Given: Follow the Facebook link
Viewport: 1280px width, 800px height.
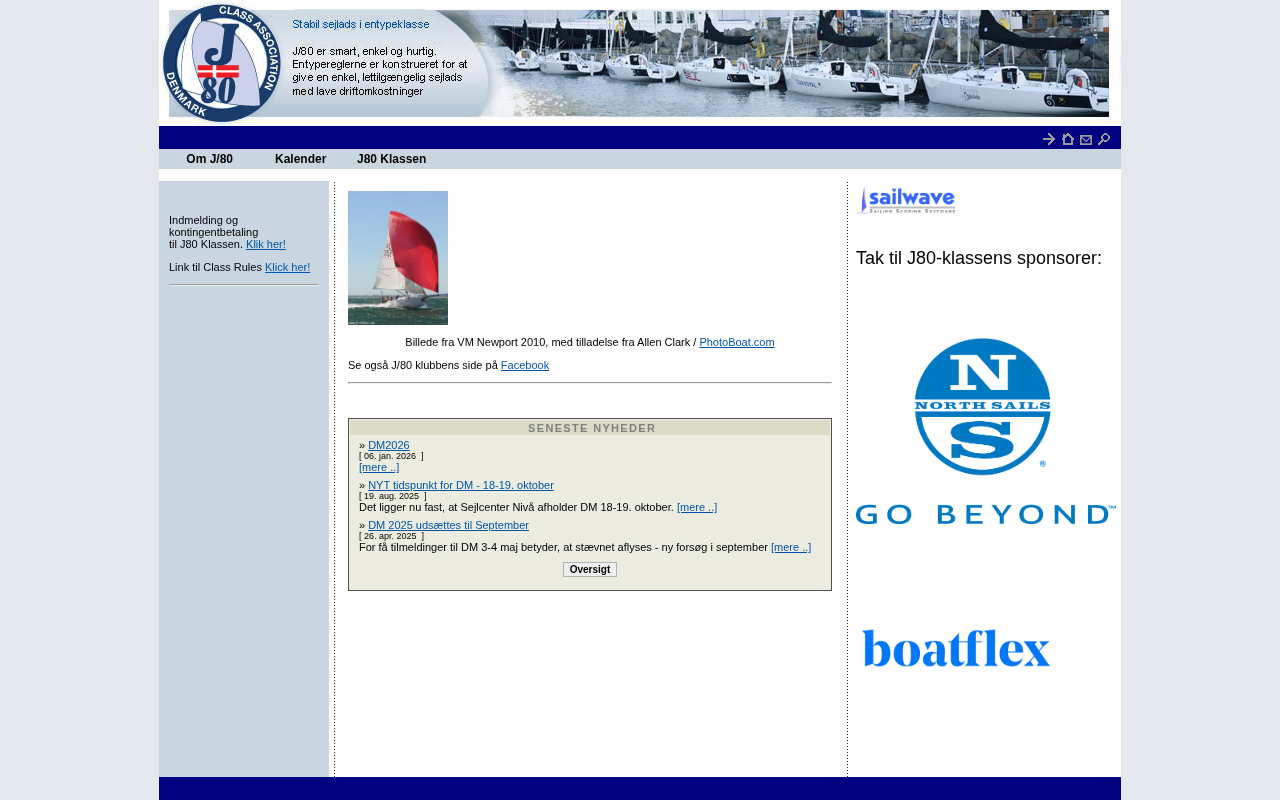Looking at the screenshot, I should click(524, 365).
